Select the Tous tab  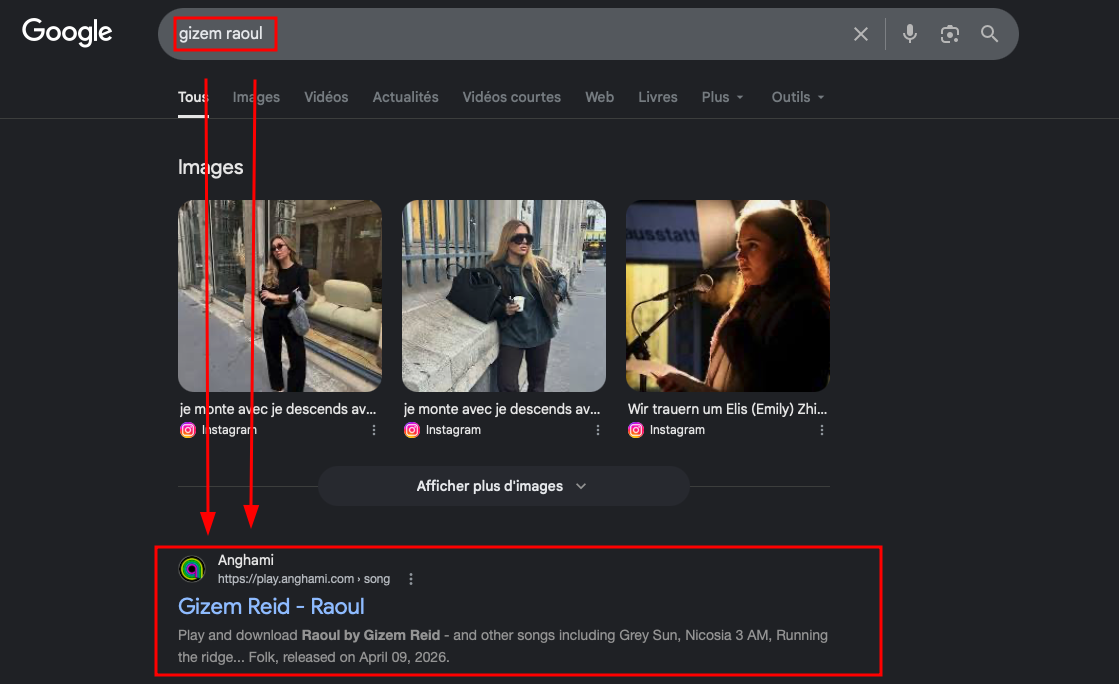point(193,97)
